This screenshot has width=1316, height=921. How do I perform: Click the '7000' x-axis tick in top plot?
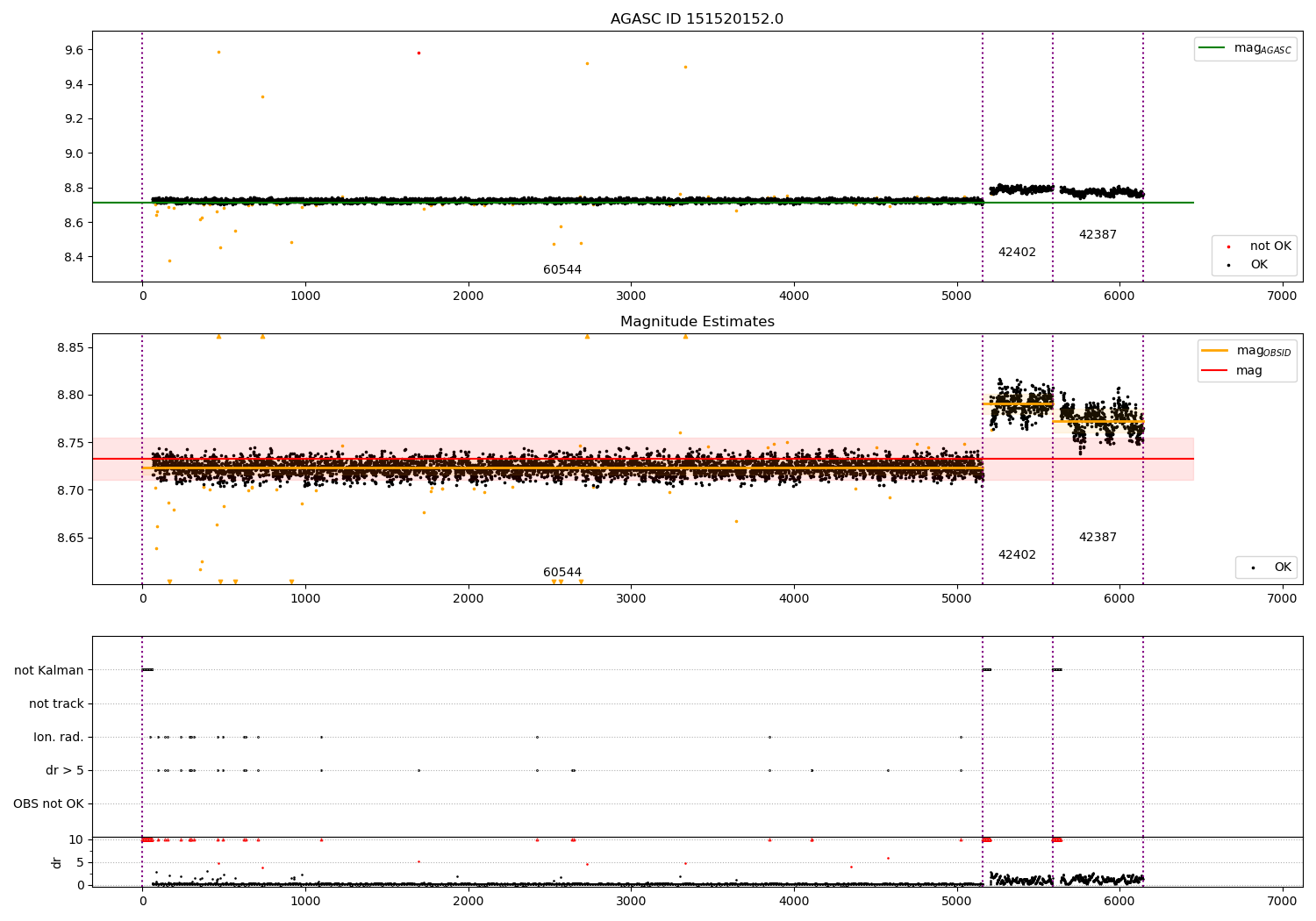(1283, 296)
